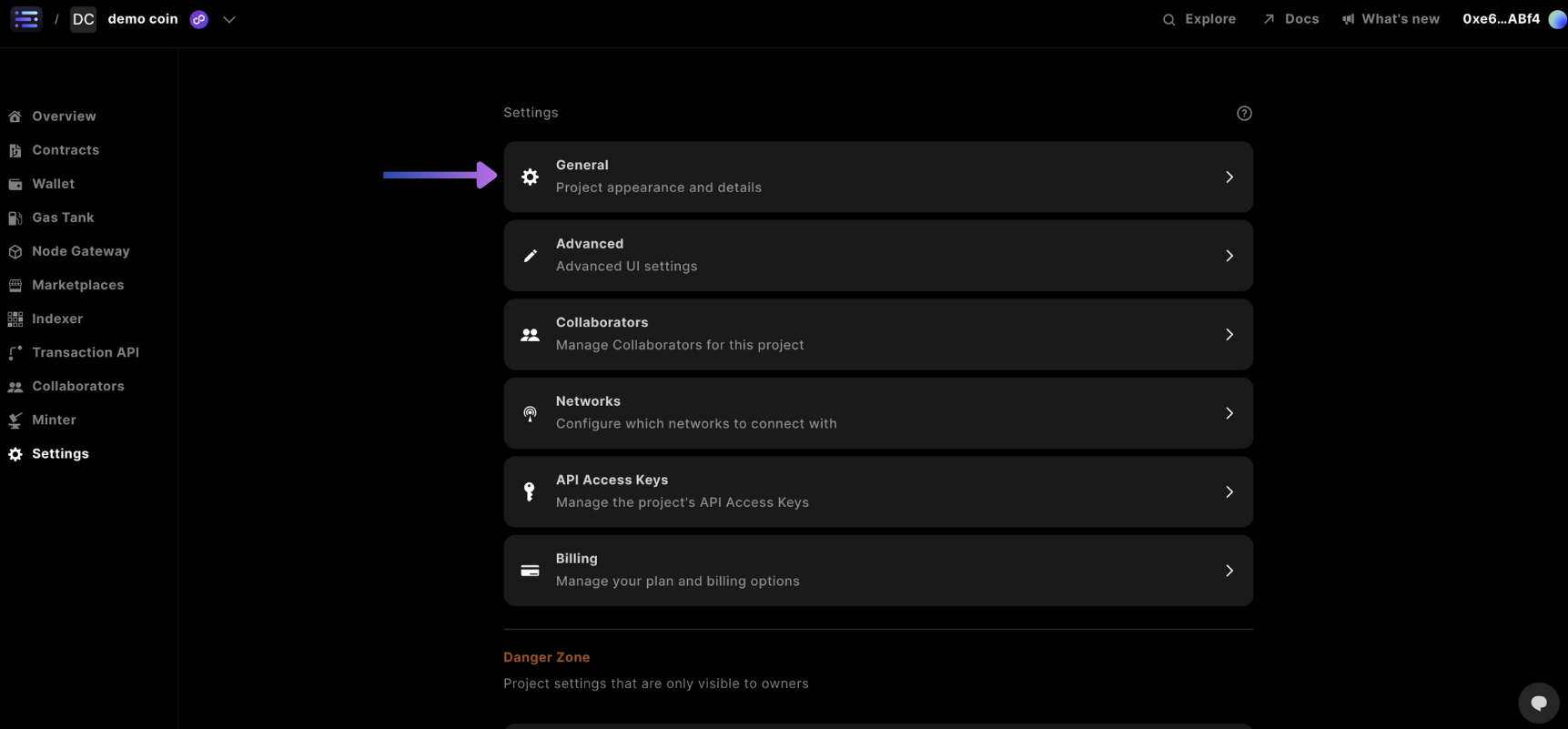
Task: Click the DC project badge thumbnail
Action: tap(83, 18)
